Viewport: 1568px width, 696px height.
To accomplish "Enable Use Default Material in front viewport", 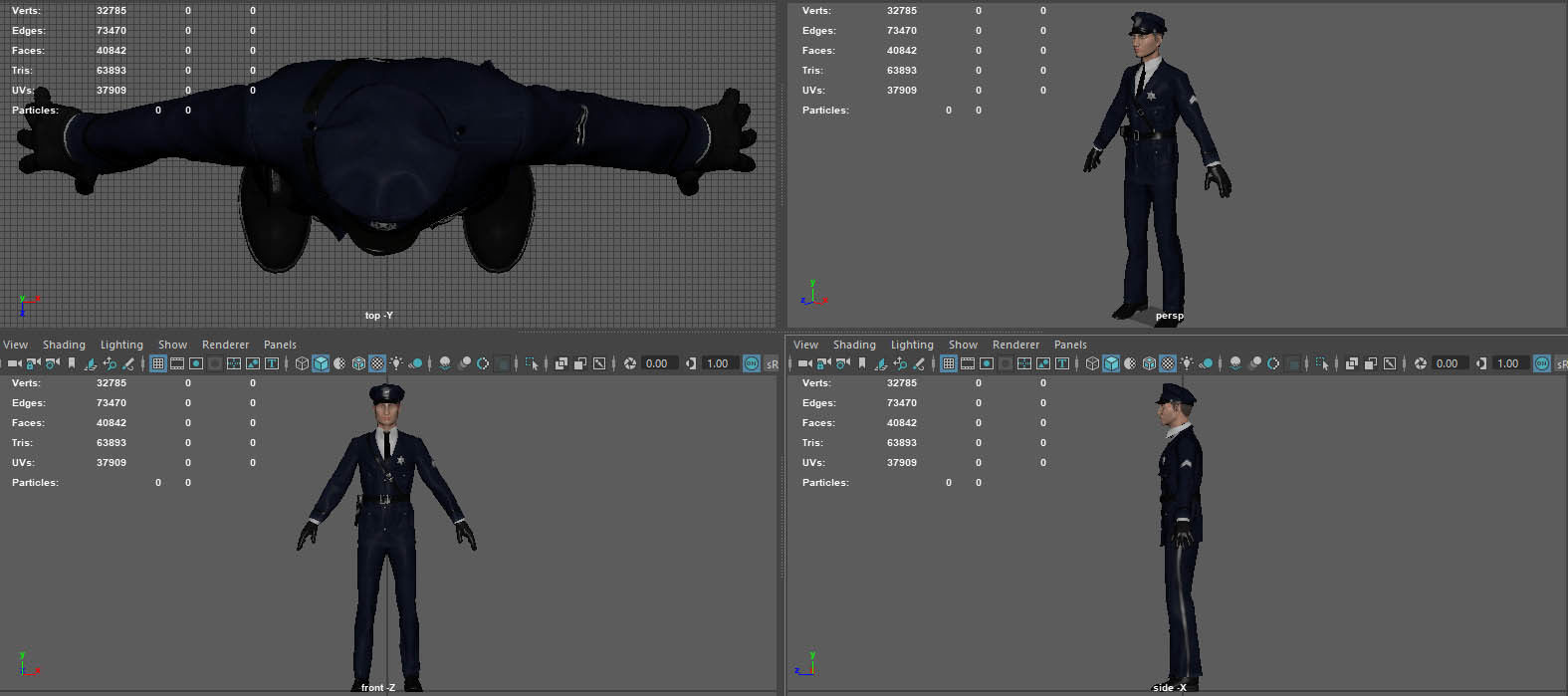I will click(339, 363).
